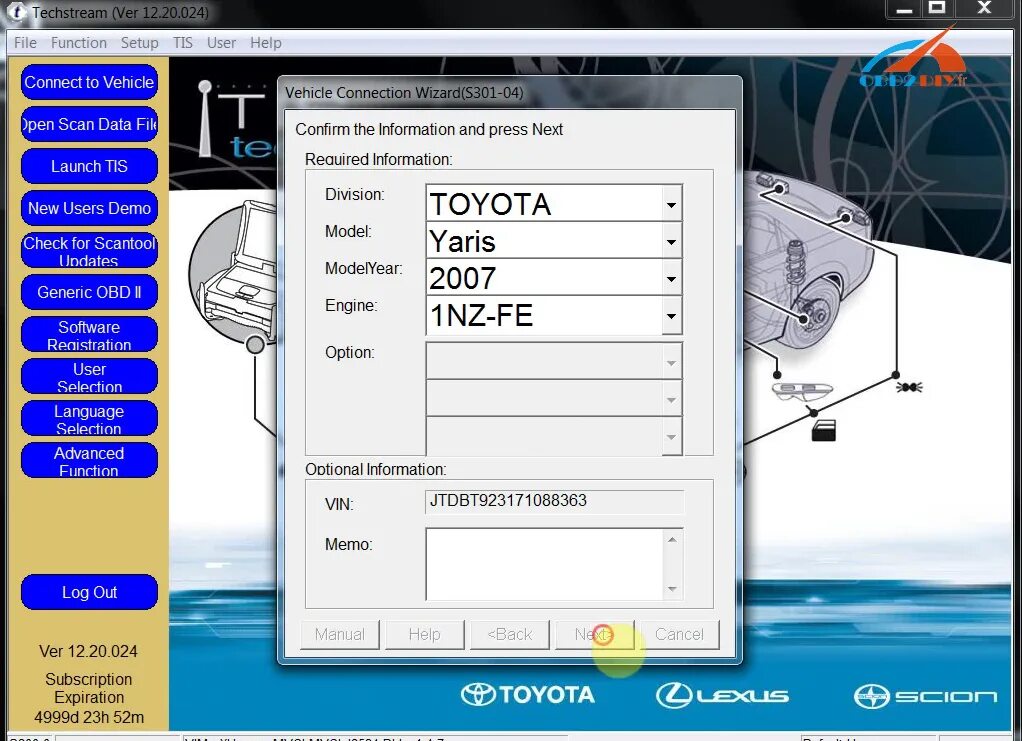
Task: Open the User menu
Action: (x=221, y=43)
